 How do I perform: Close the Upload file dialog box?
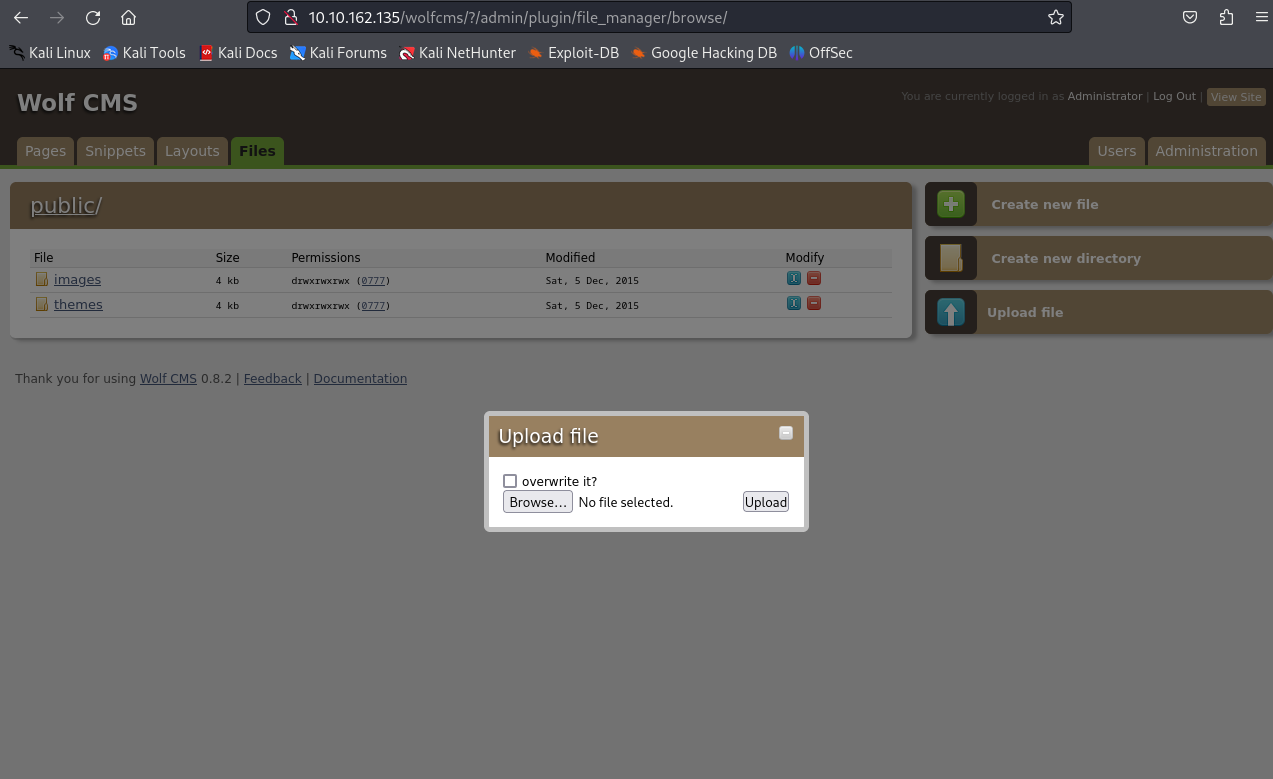click(786, 433)
